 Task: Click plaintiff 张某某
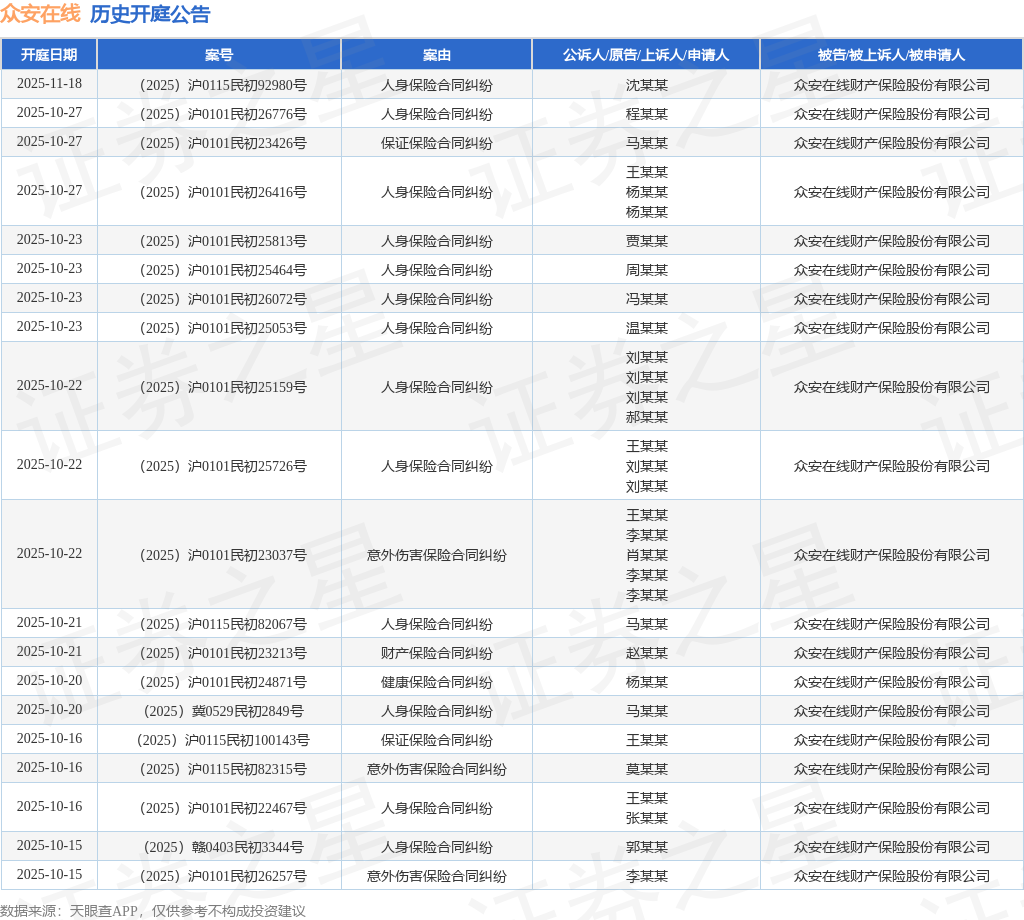(x=647, y=817)
